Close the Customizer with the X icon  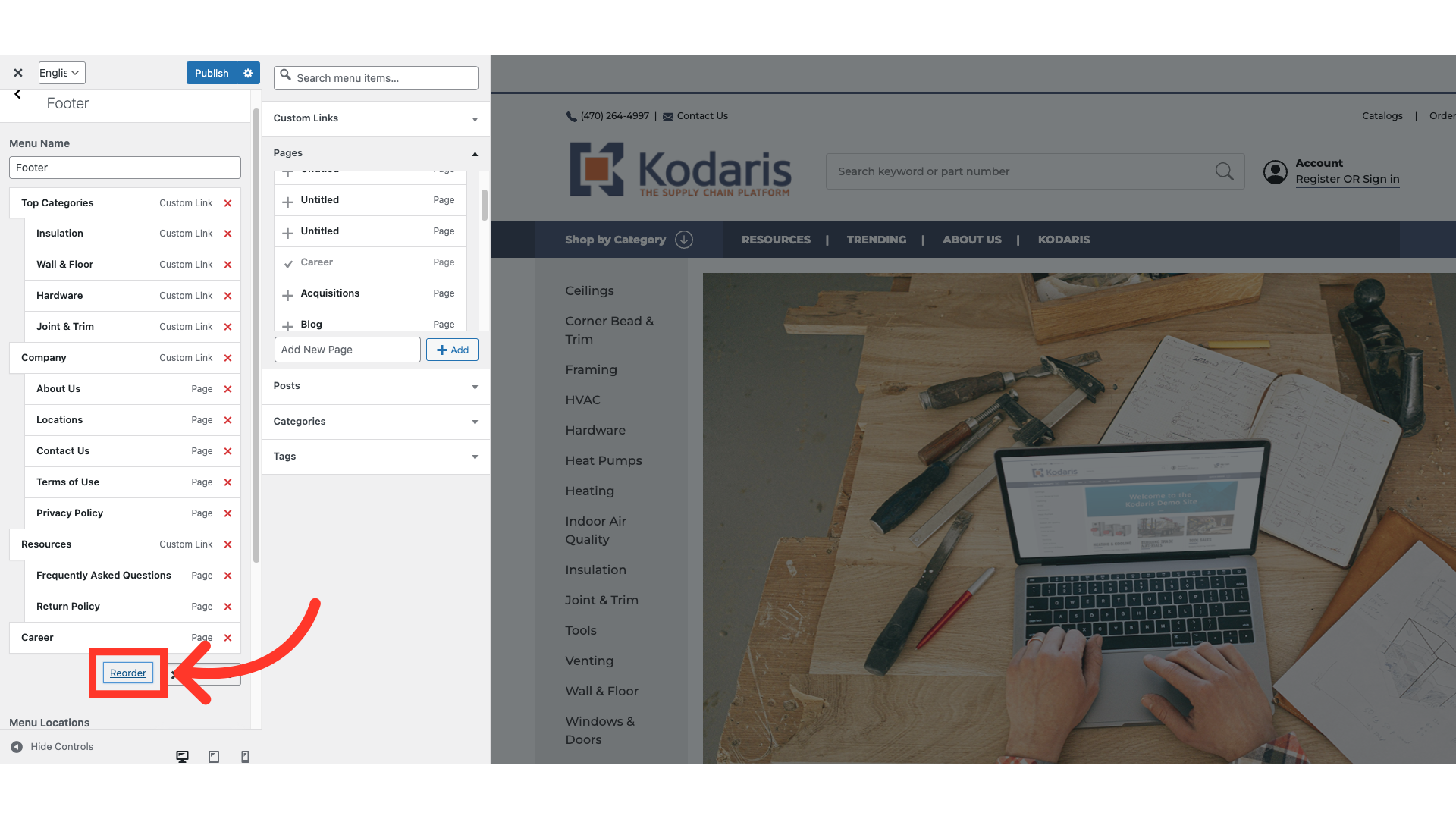tap(18, 73)
